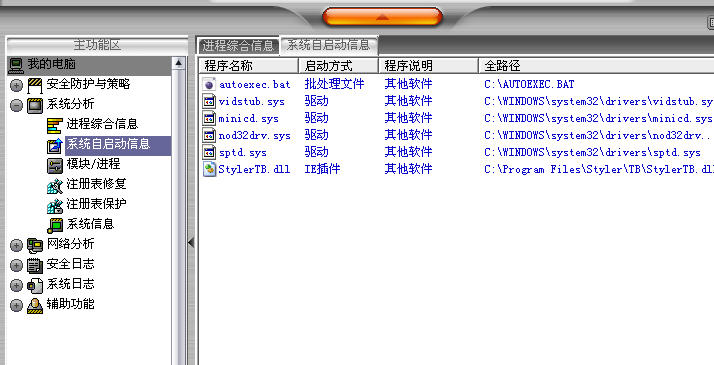The image size is (714, 365).
Task: Expand the 安全防护与策略 node
Action: point(16,85)
